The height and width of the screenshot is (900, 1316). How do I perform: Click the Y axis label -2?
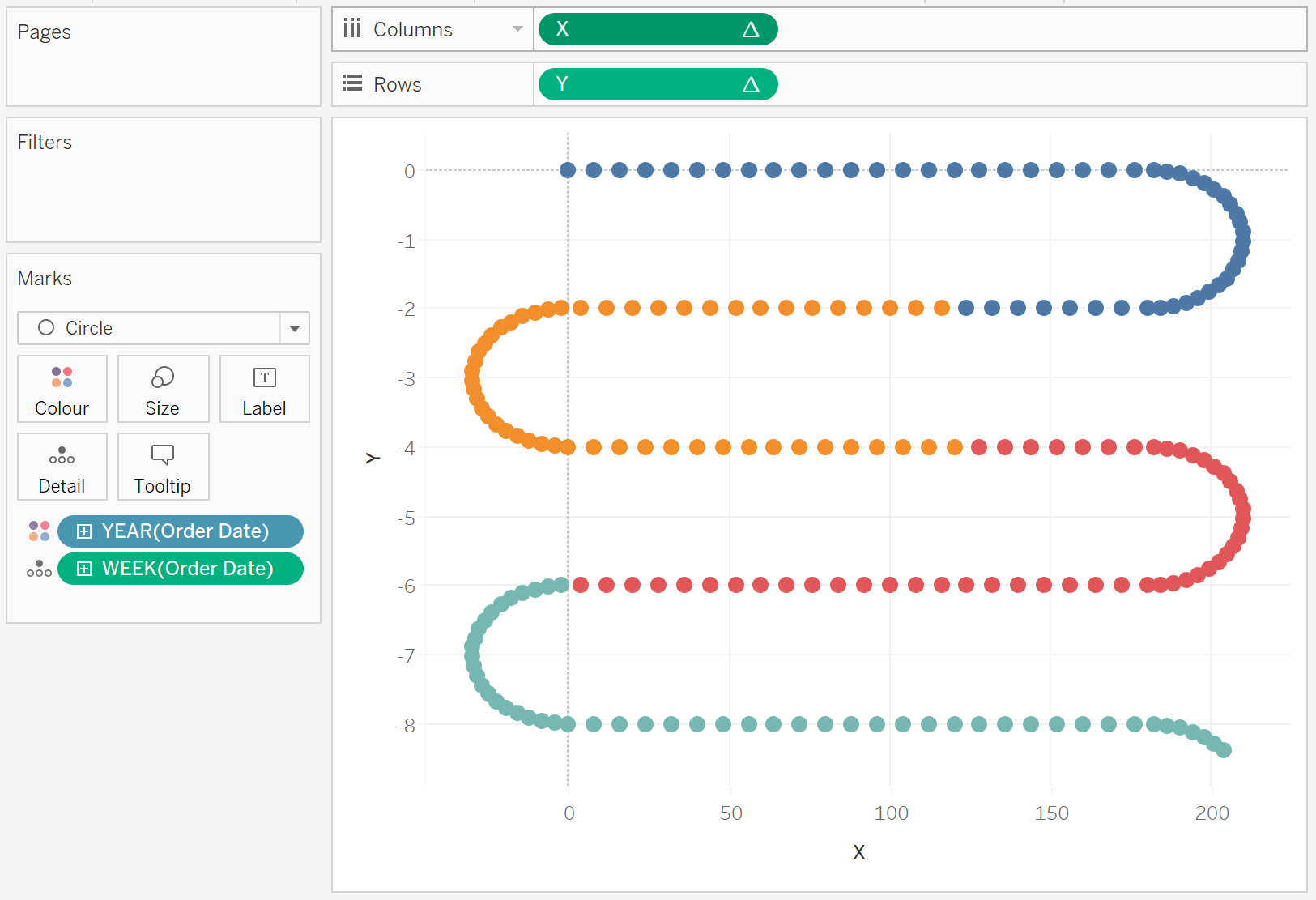[407, 309]
